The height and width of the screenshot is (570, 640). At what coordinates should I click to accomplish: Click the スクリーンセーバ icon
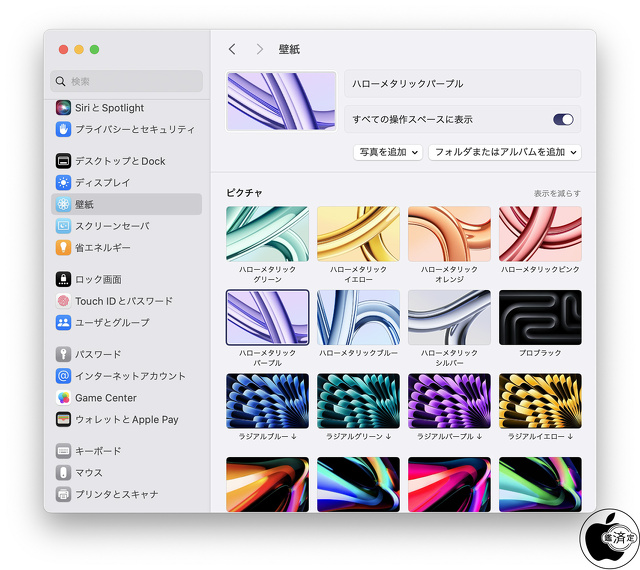63,226
